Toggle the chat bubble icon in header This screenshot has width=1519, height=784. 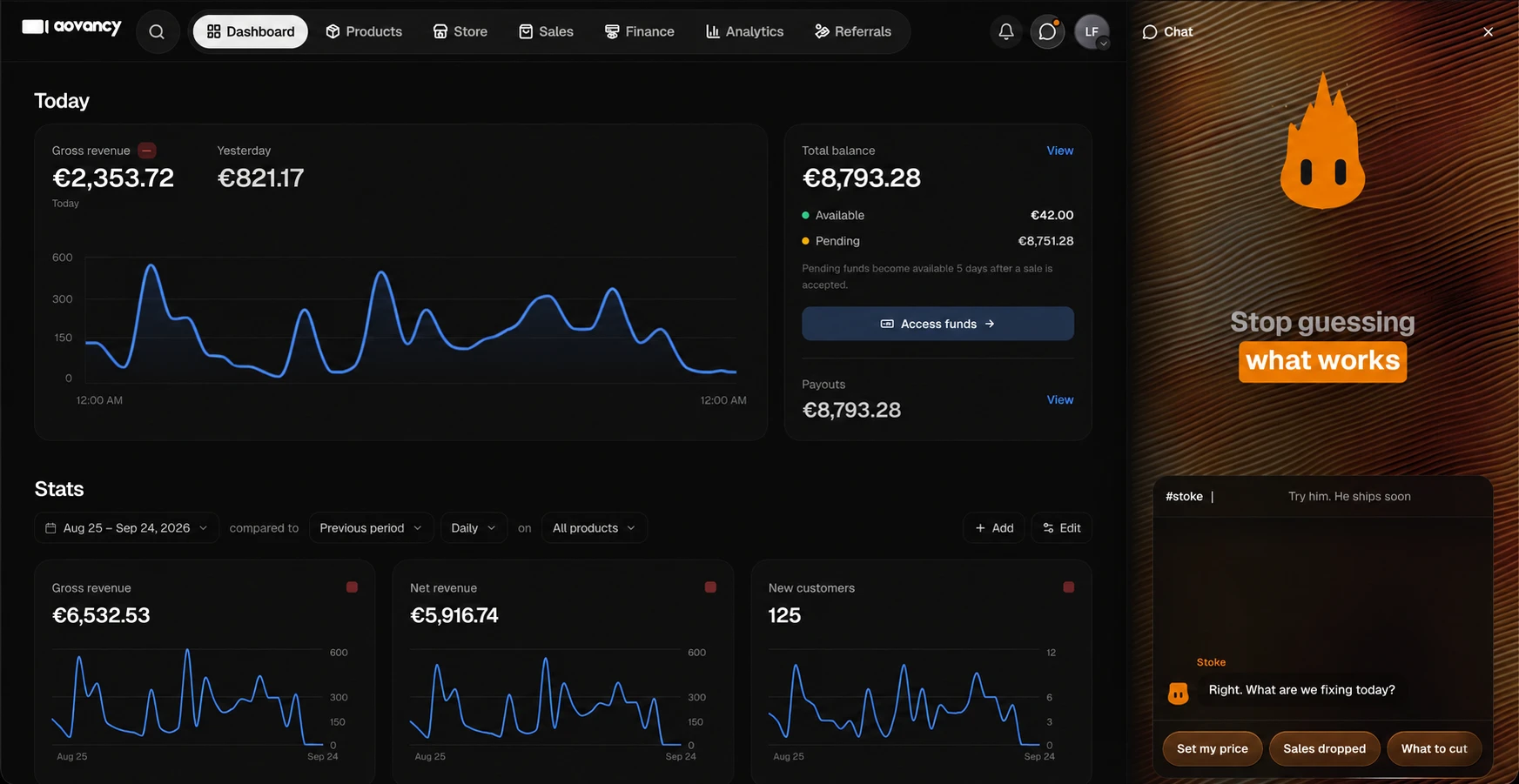[x=1047, y=31]
